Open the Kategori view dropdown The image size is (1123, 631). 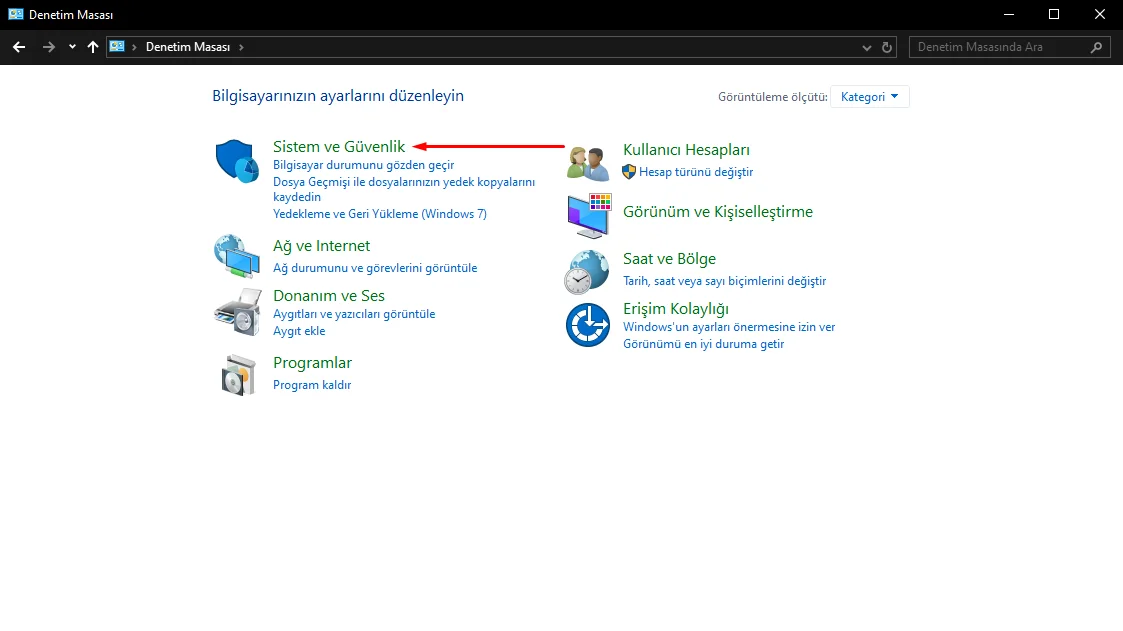click(x=869, y=97)
